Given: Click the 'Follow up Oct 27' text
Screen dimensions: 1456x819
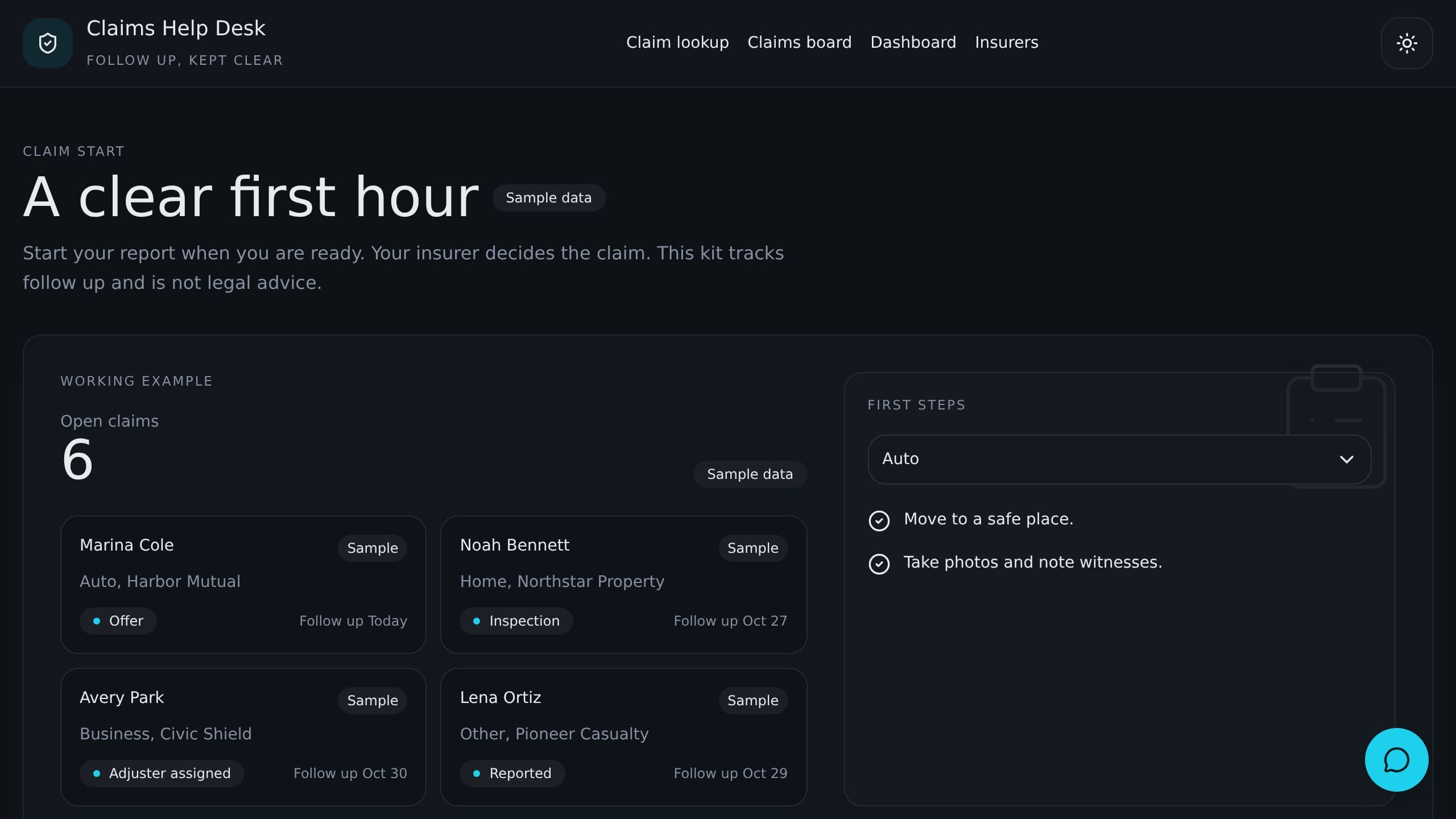Looking at the screenshot, I should click(x=730, y=621).
